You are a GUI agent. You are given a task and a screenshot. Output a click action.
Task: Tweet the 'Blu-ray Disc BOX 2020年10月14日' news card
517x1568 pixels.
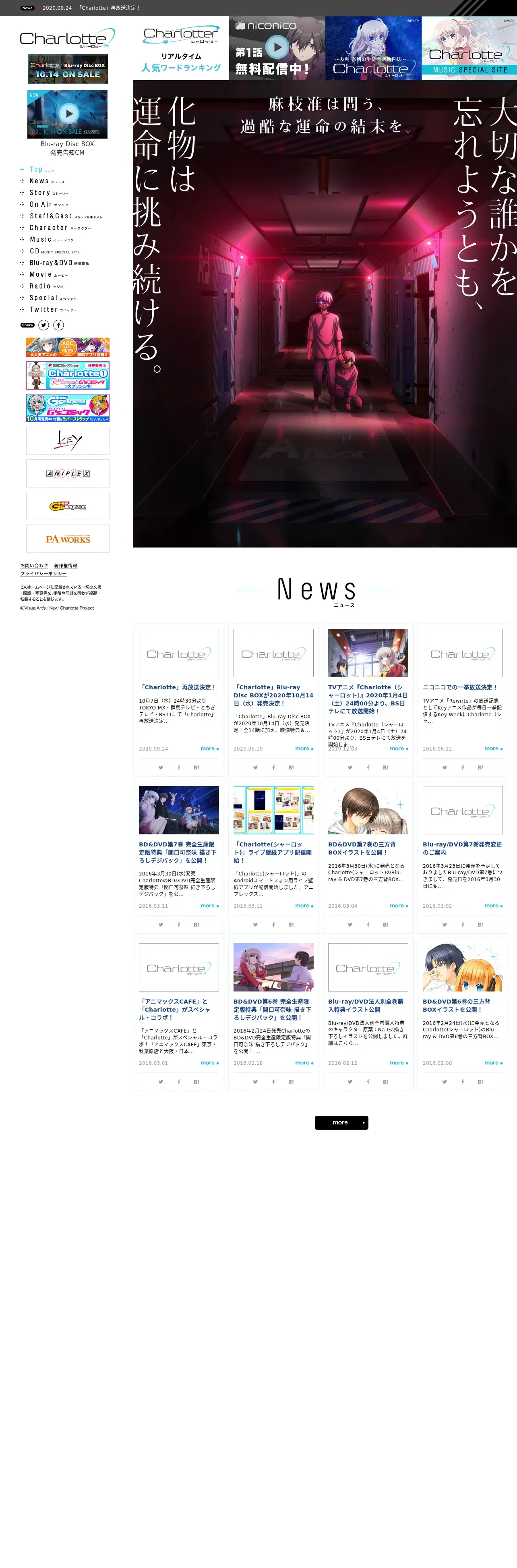coord(255,767)
